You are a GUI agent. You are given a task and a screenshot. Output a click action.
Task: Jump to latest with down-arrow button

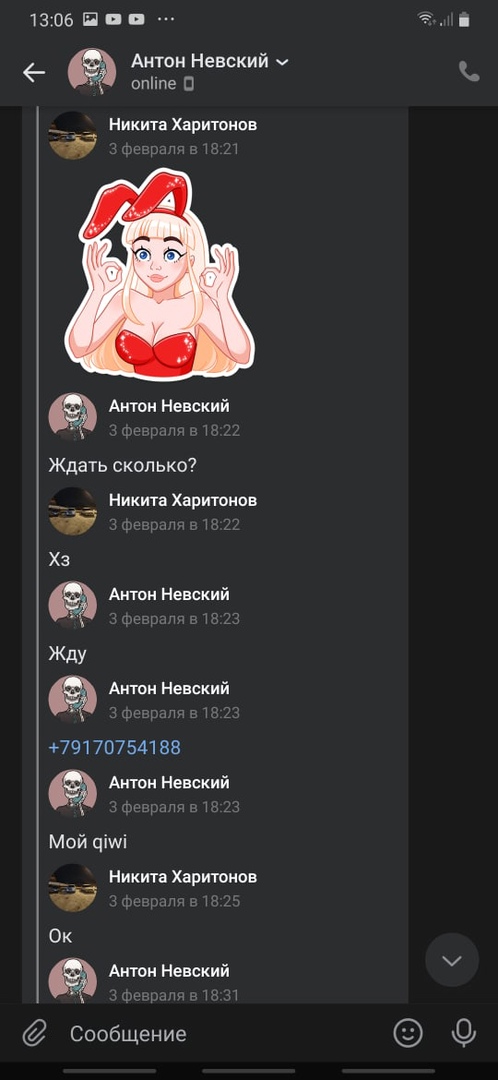click(452, 959)
